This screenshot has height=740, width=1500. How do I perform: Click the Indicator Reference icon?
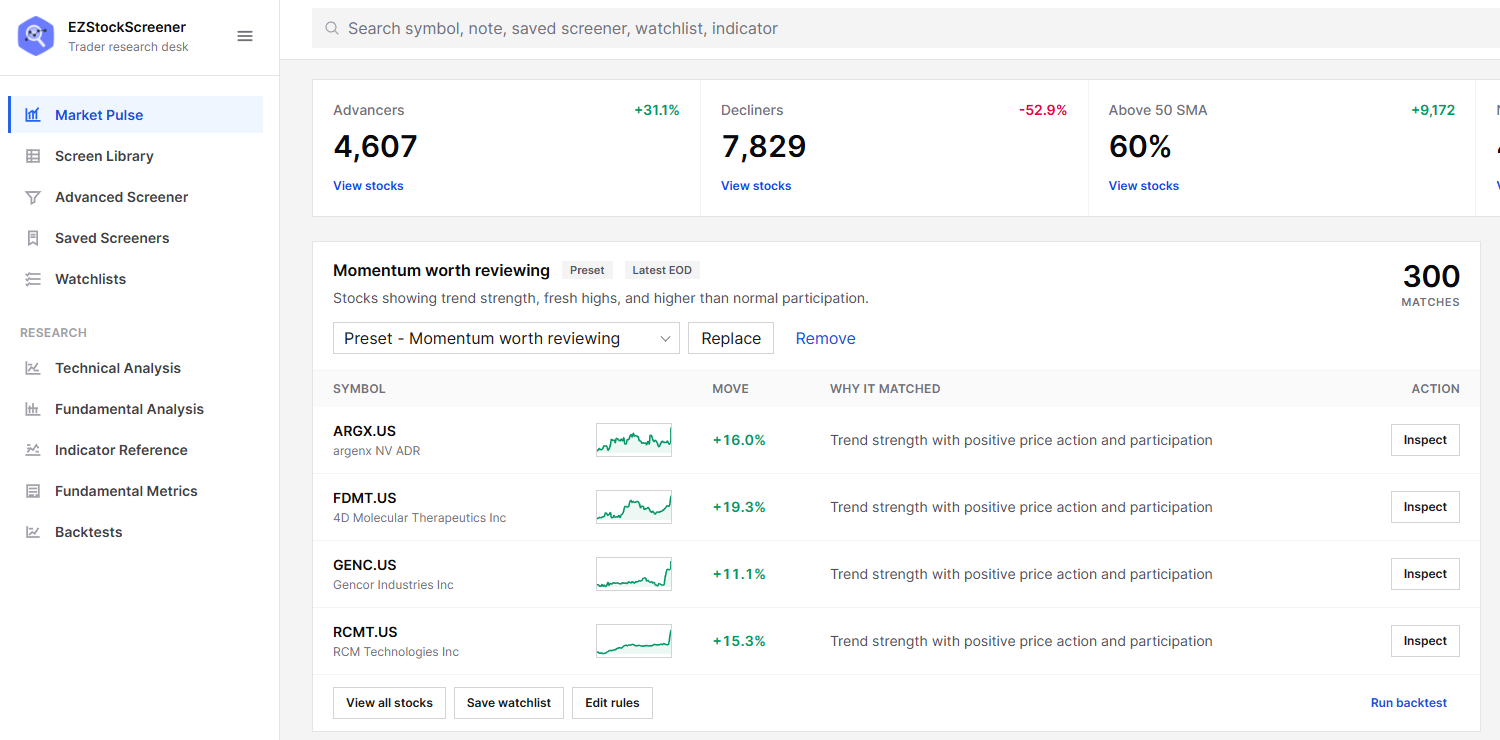click(33, 450)
